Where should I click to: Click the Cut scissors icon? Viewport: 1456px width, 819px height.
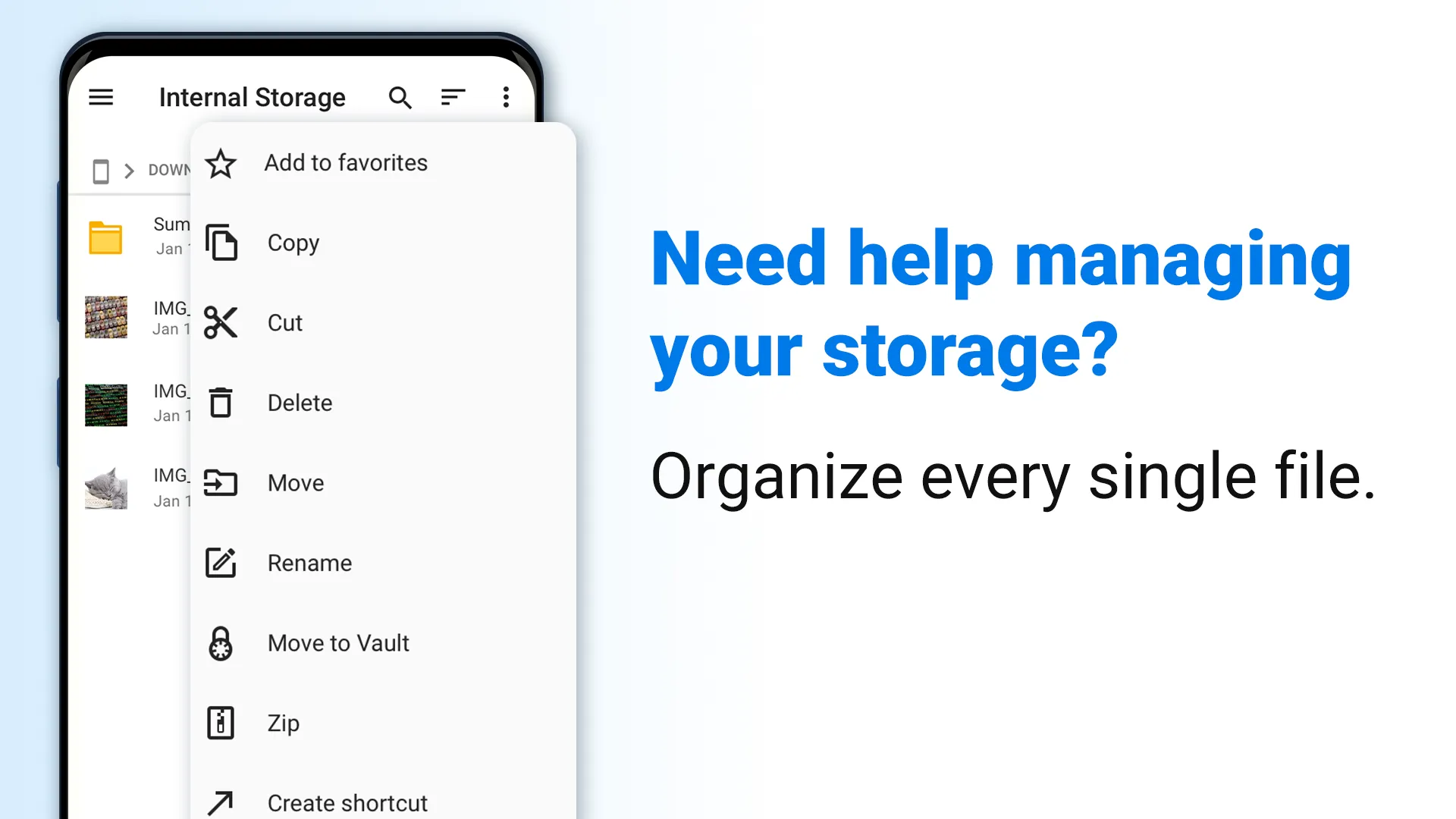(x=220, y=322)
